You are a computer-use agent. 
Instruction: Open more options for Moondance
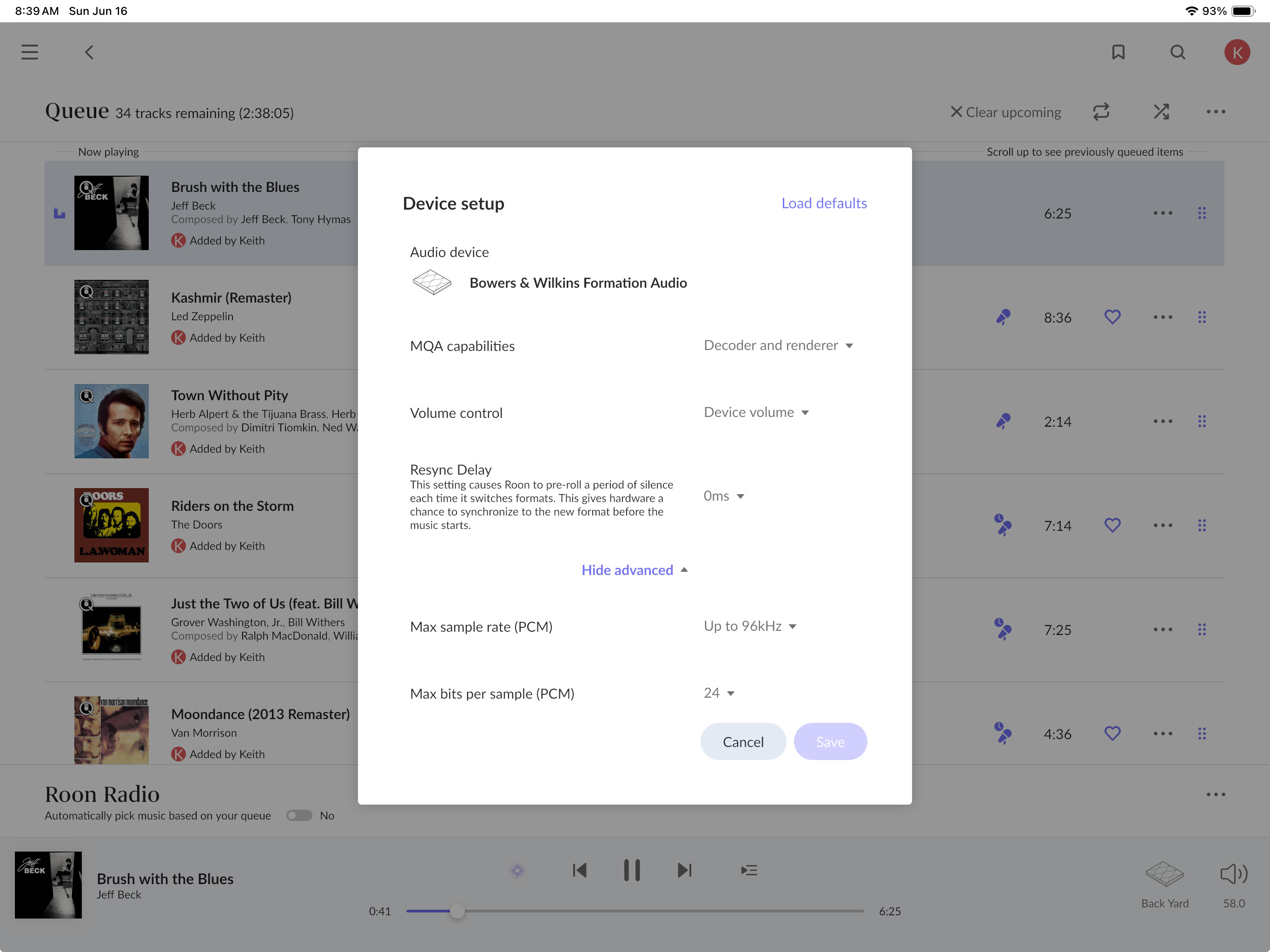(x=1163, y=733)
